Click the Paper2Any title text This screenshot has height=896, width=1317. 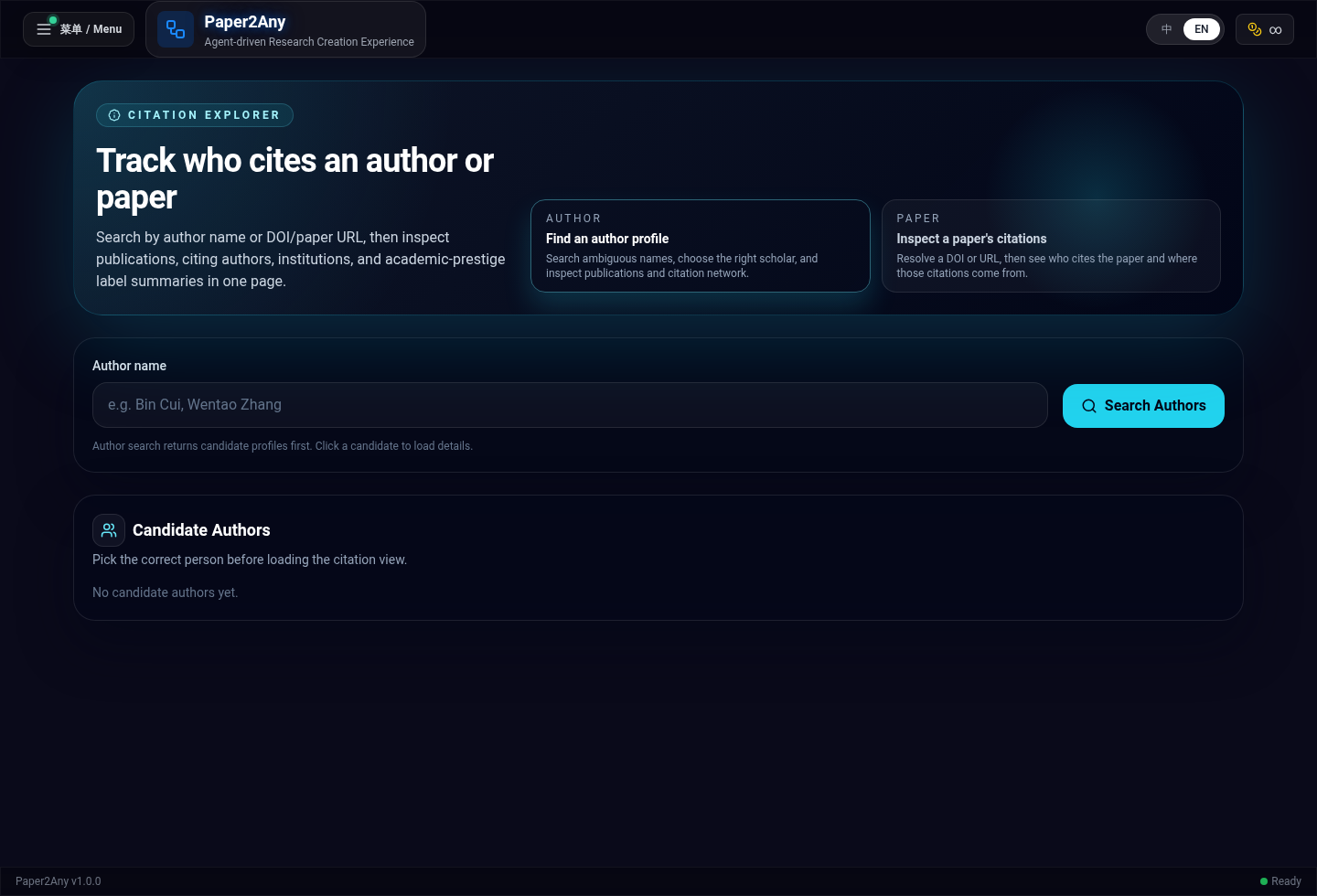[244, 22]
